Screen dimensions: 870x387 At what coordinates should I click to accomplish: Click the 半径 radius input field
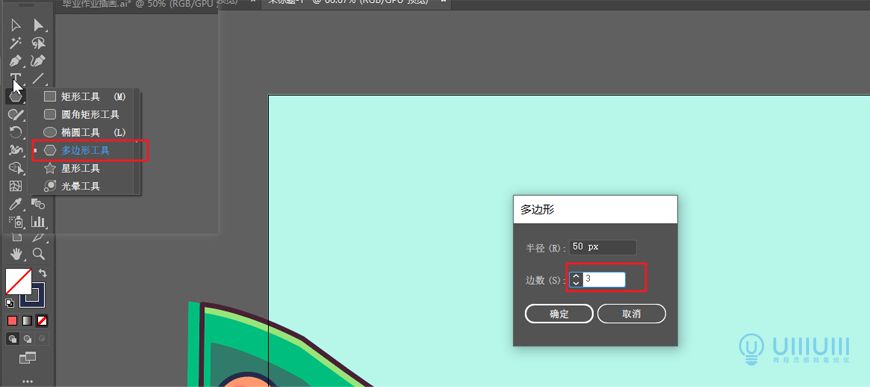tap(603, 247)
